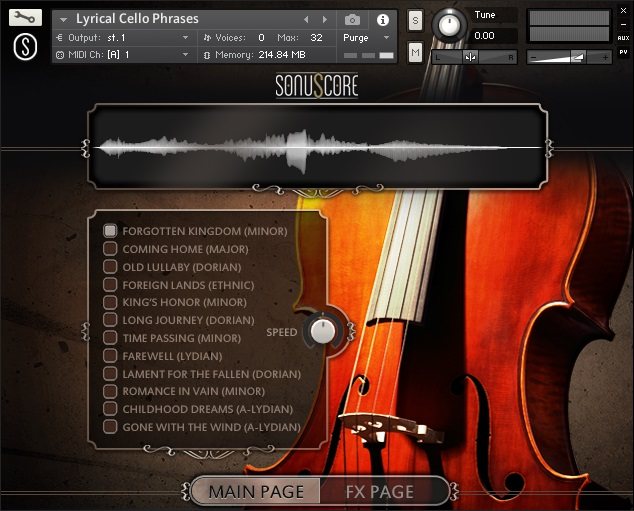Image resolution: width=634 pixels, height=511 pixels.
Task: Open instrument info with the i icon
Action: 383,20
